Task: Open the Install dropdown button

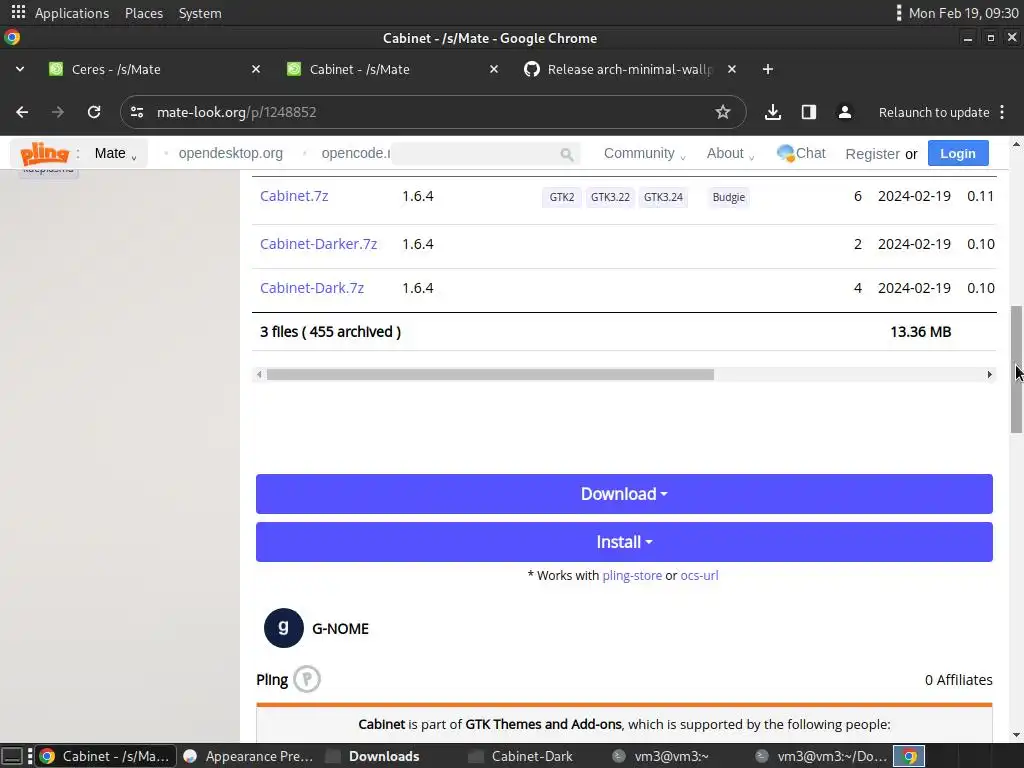Action: tap(624, 542)
